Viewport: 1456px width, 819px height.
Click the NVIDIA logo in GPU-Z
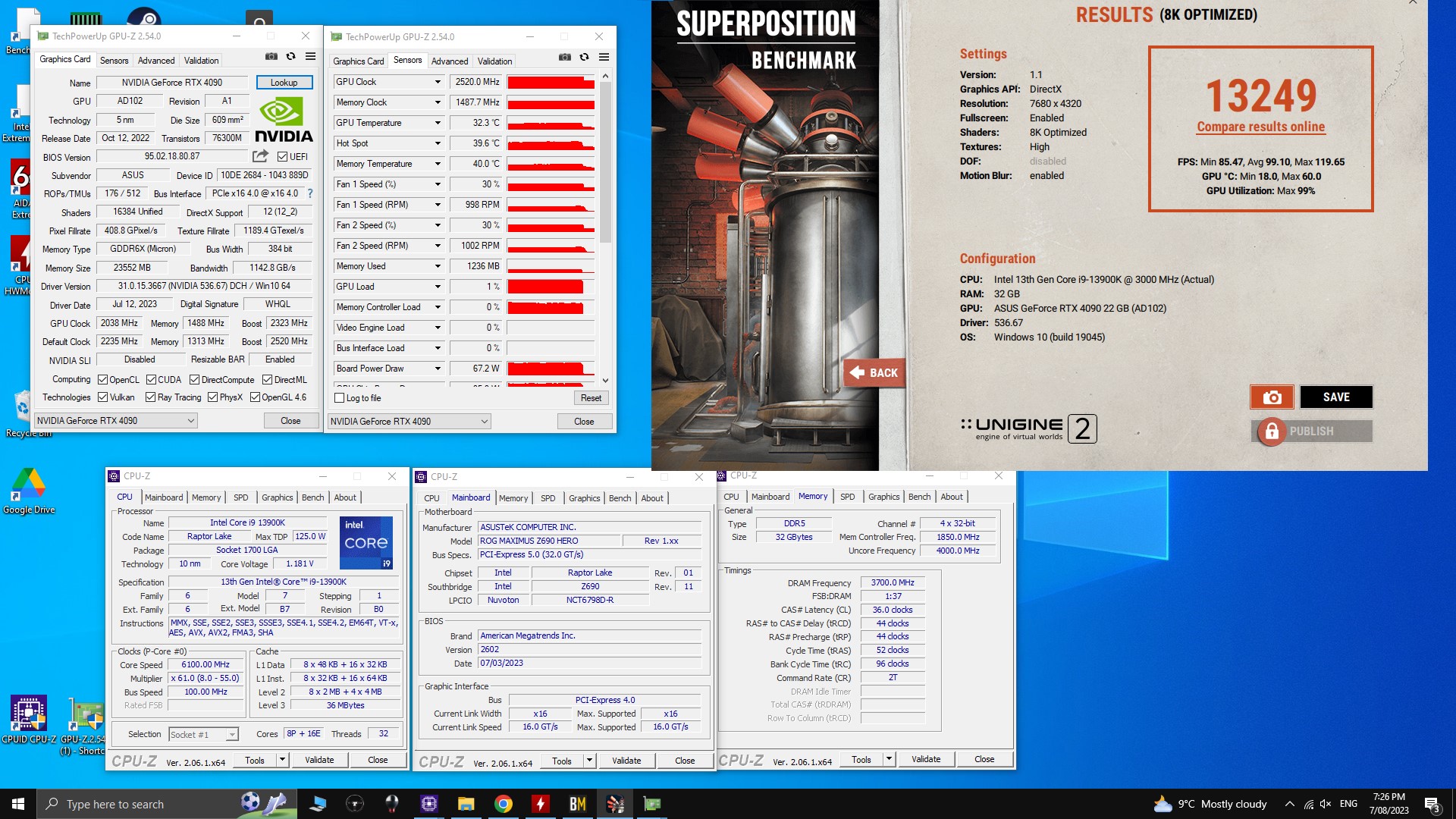284,121
